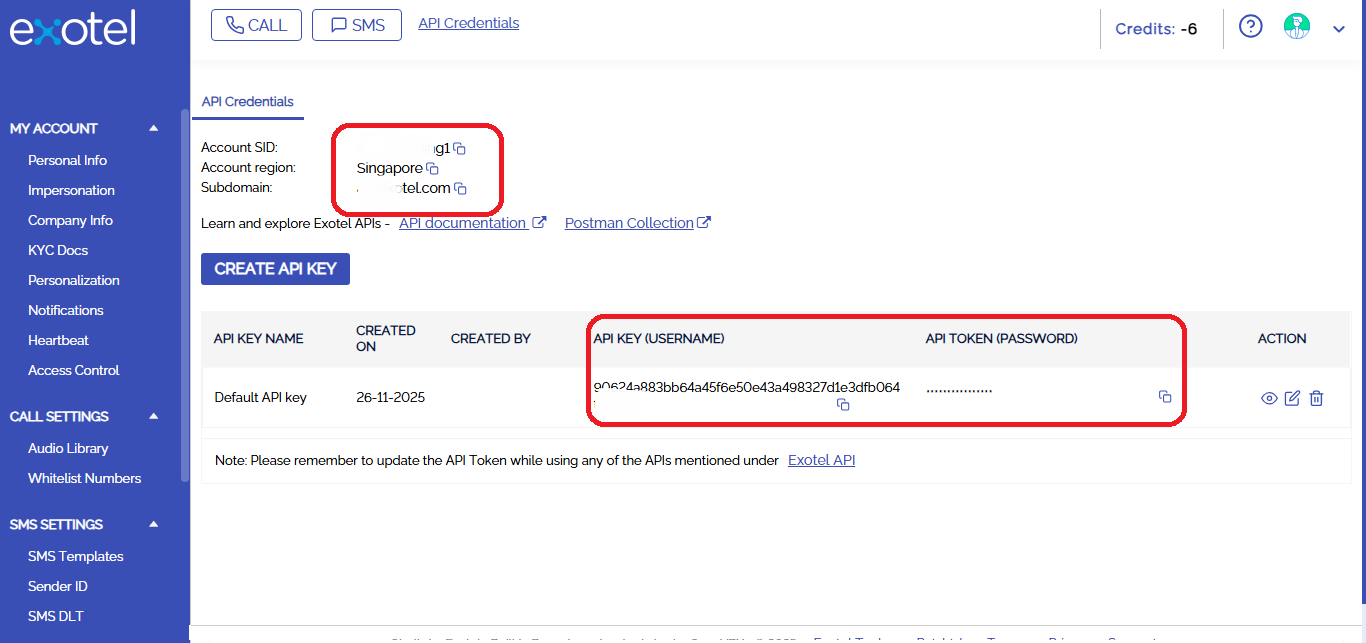
Task: Open the Exotel API link in note
Action: (x=822, y=460)
